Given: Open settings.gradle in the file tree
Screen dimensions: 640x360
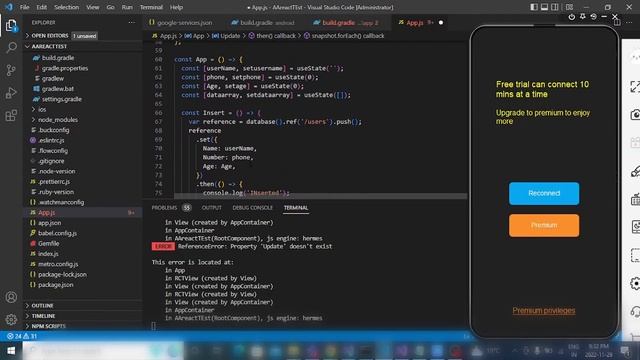Looking at the screenshot, I should tap(62, 99).
